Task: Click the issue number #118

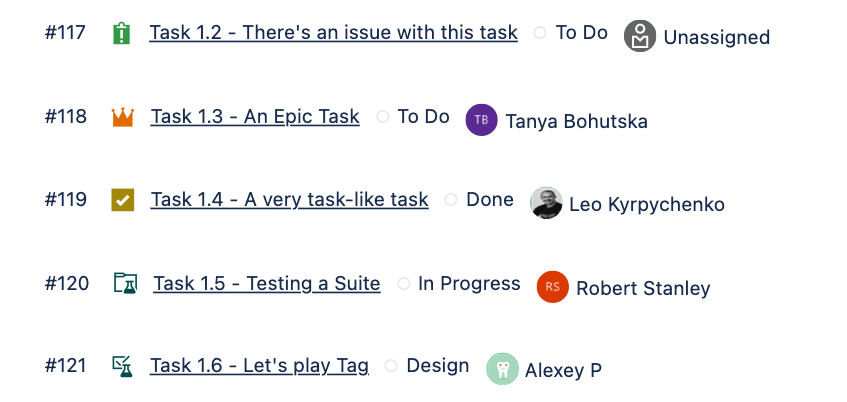Action: coord(66,117)
